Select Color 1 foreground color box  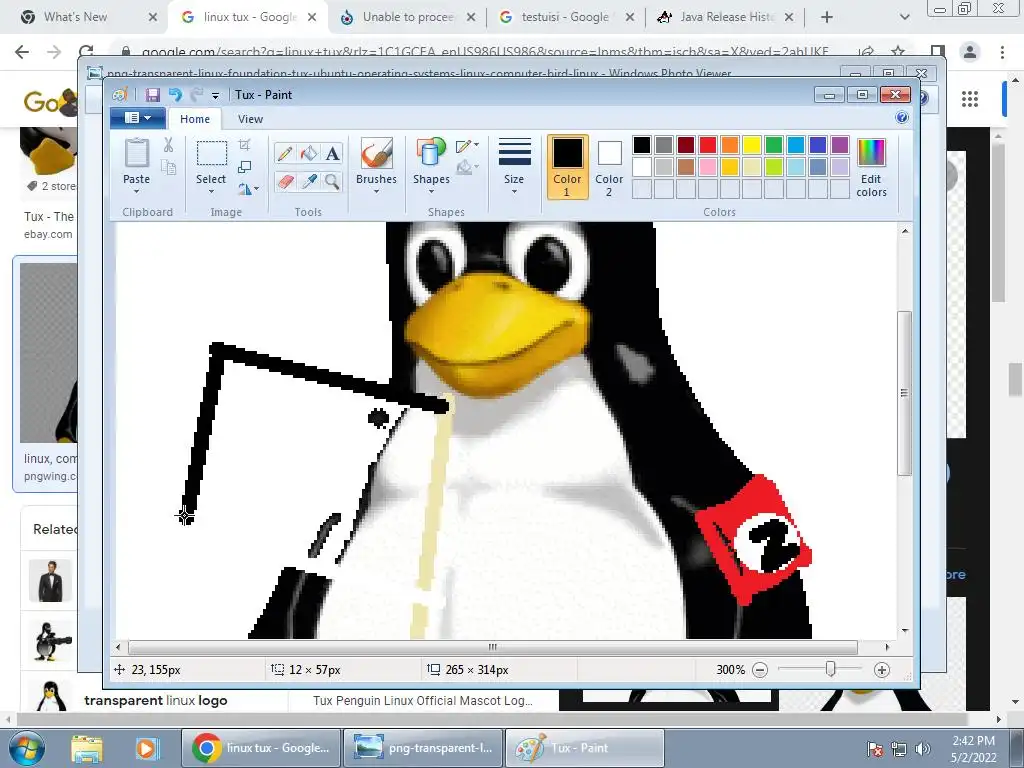568,167
